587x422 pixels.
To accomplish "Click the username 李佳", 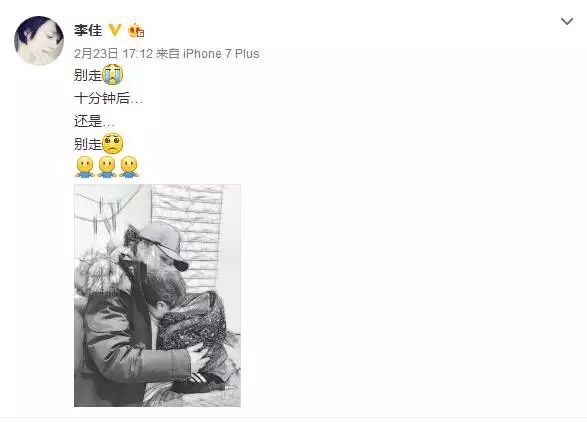I will point(88,30).
